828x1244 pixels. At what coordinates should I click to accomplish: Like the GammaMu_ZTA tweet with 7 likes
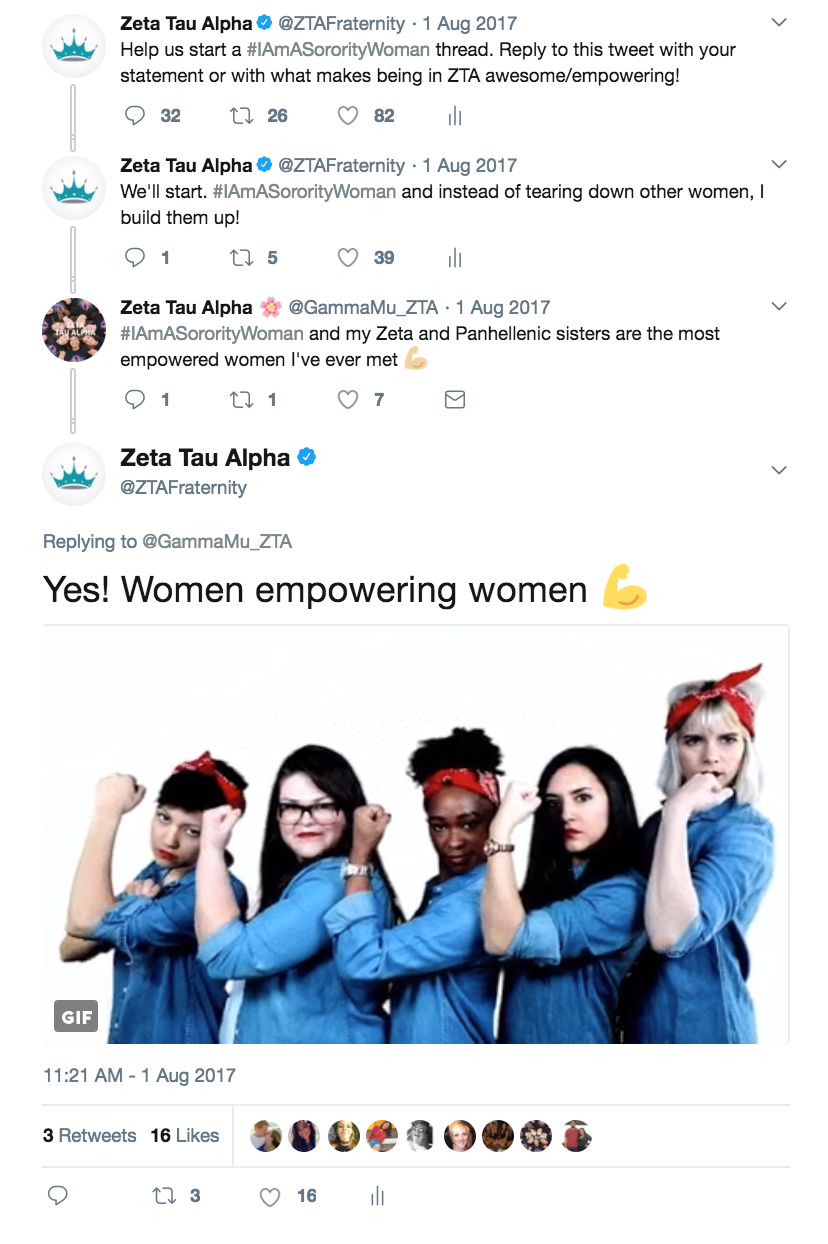pyautogui.click(x=347, y=400)
